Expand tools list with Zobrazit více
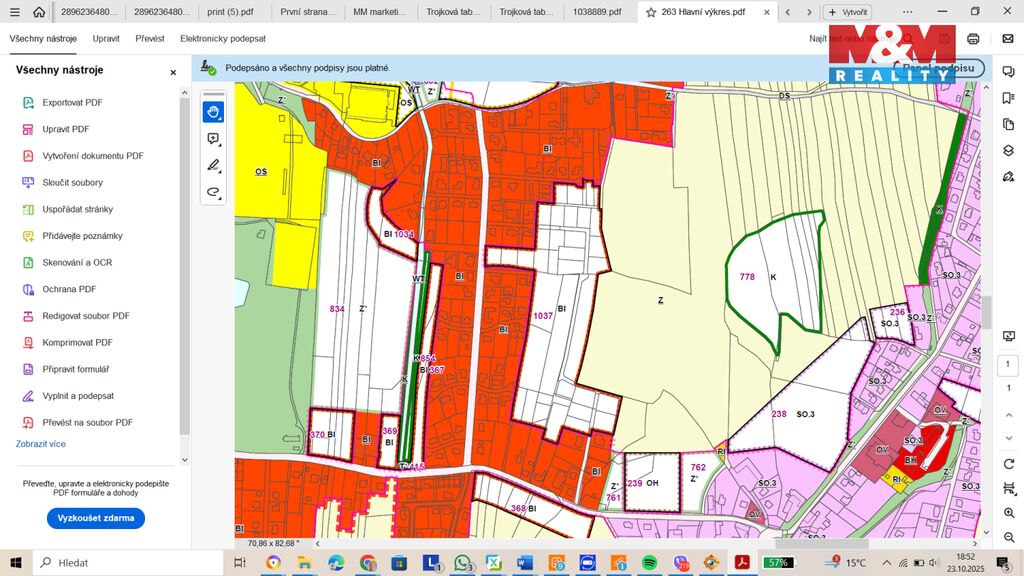This screenshot has width=1024, height=576. tap(41, 444)
